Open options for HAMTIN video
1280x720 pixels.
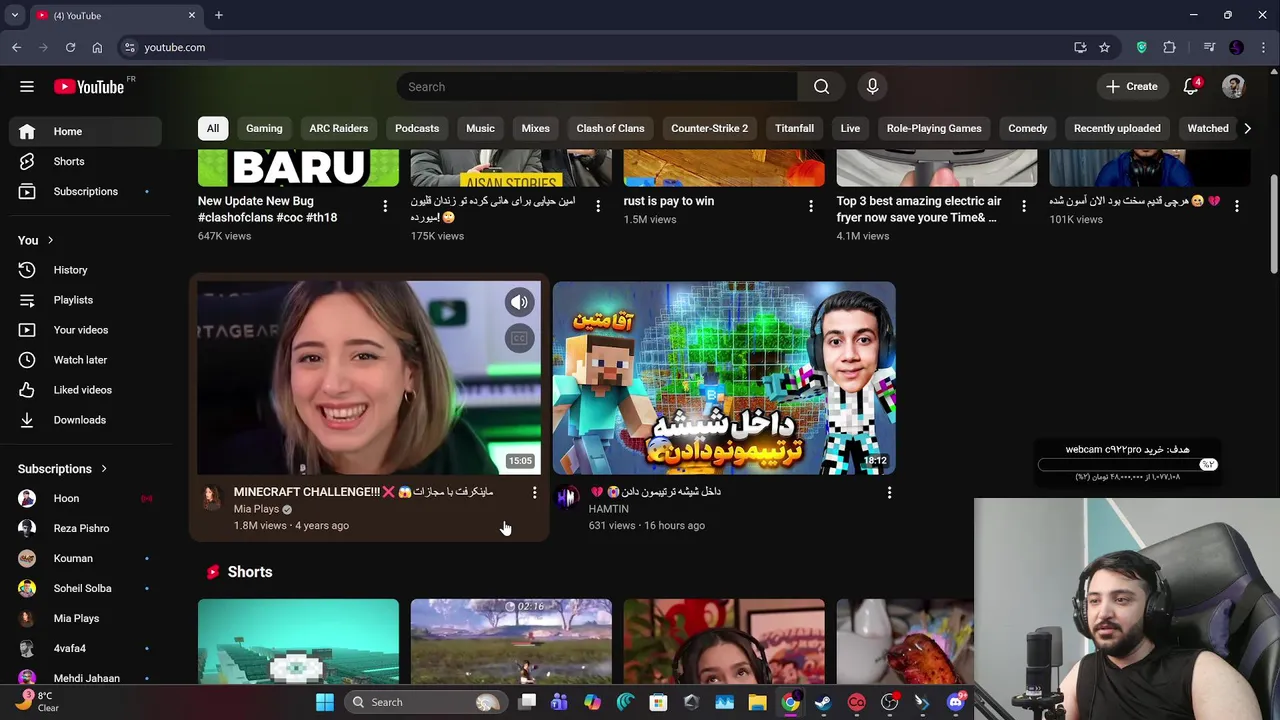[x=889, y=492]
